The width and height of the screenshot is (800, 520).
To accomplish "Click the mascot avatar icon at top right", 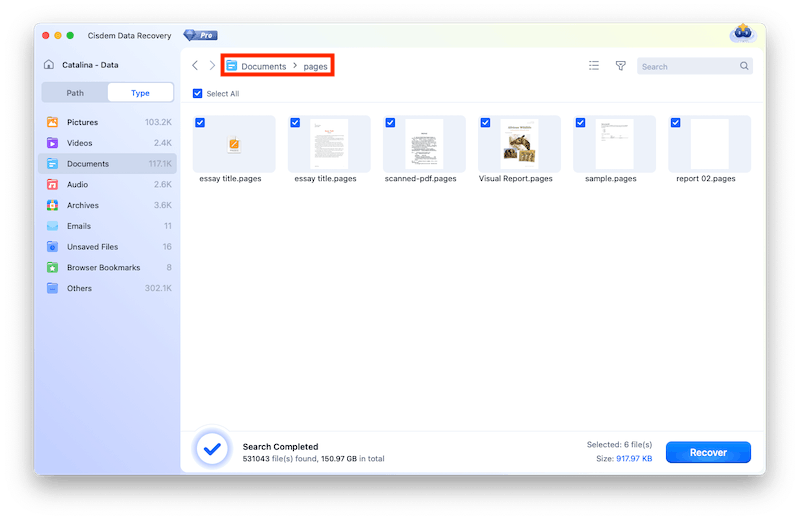I will pyautogui.click(x=743, y=33).
